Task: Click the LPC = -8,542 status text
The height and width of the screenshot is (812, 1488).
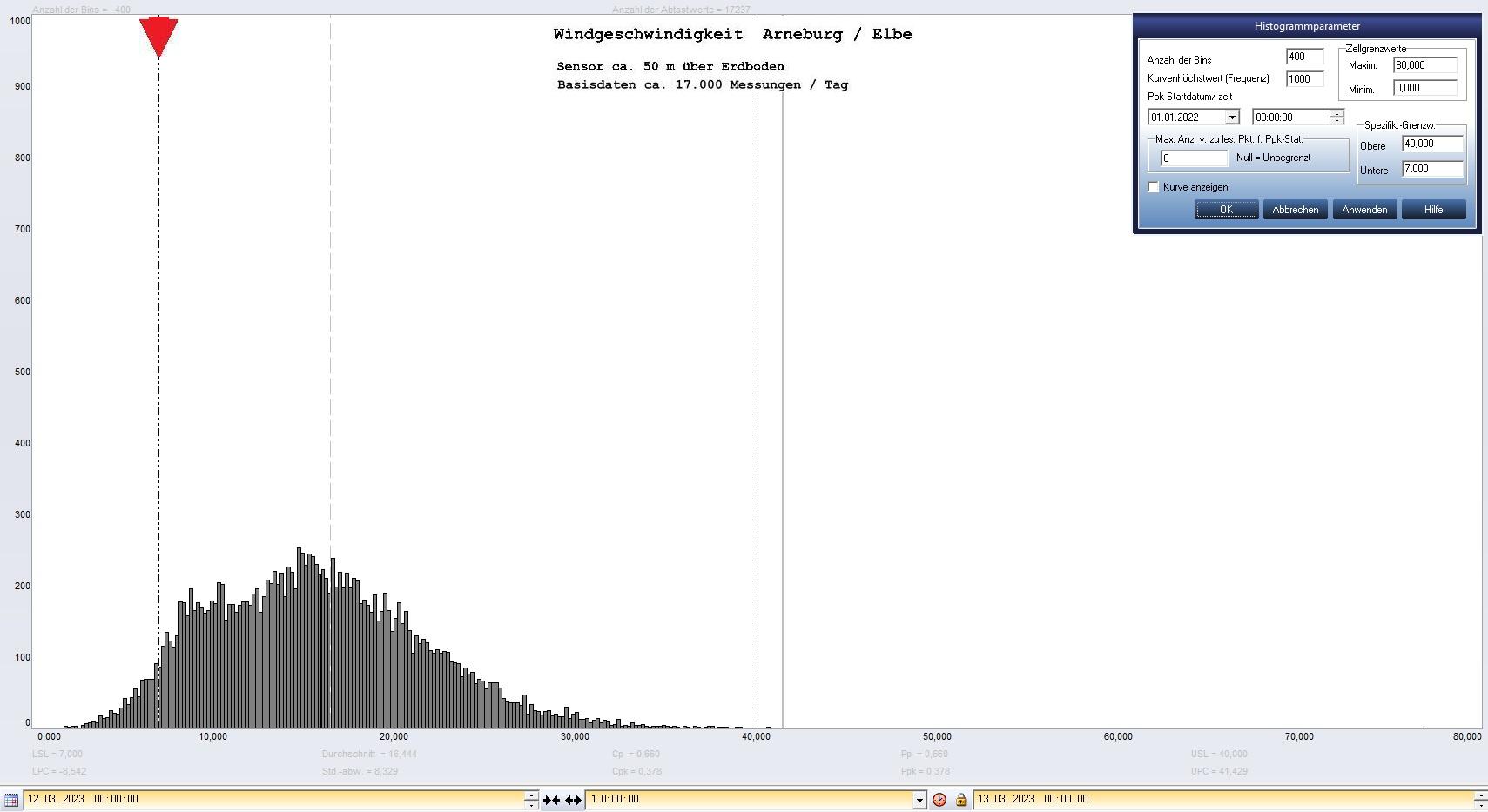Action: (x=59, y=772)
